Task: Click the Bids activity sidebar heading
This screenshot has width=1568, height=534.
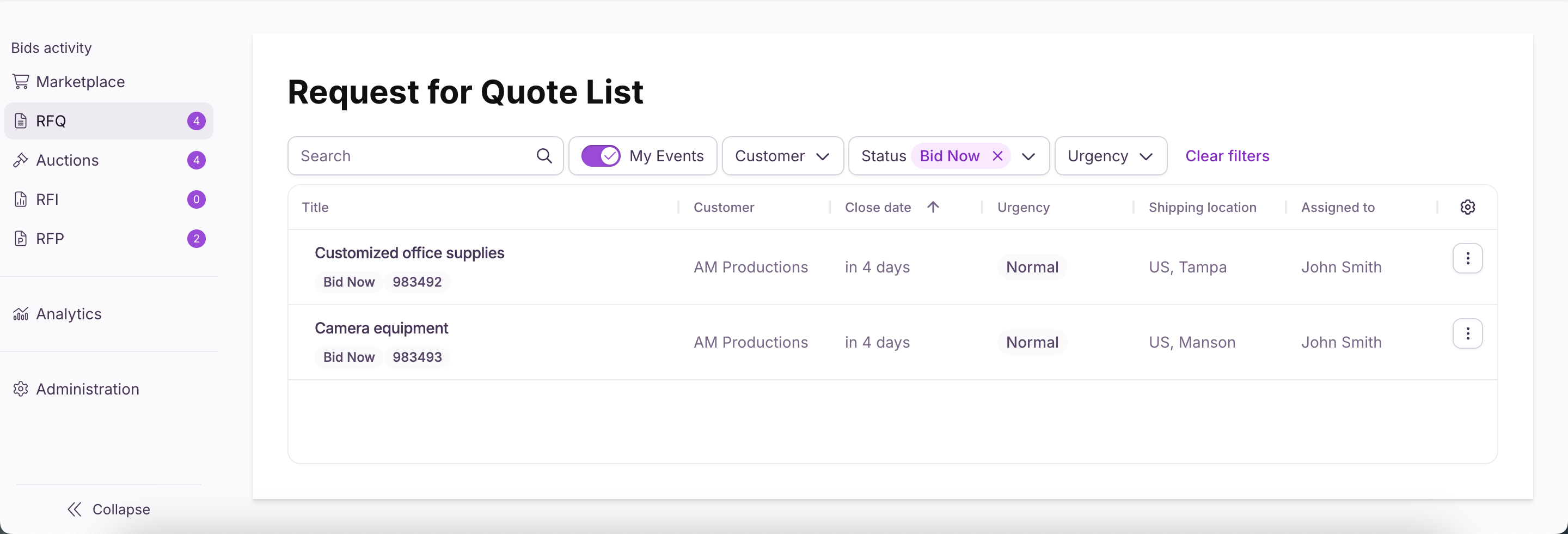Action: pyautogui.click(x=51, y=48)
